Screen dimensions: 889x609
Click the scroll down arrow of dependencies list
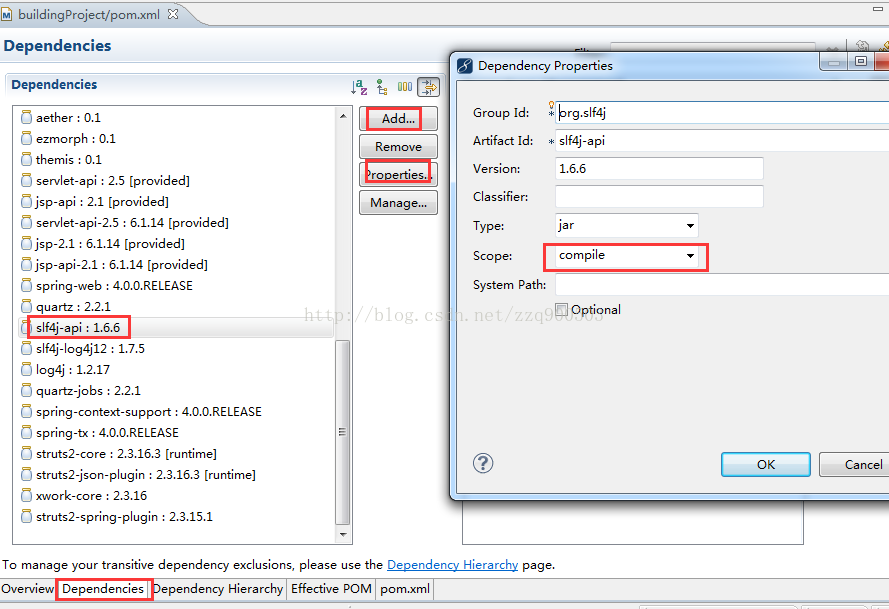343,534
